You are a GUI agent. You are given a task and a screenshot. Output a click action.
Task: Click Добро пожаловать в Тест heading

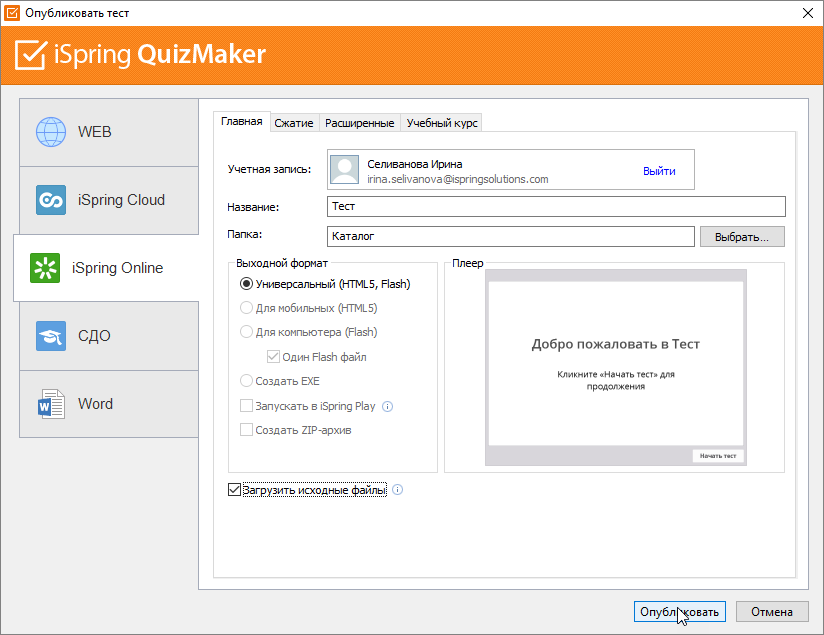click(x=615, y=344)
